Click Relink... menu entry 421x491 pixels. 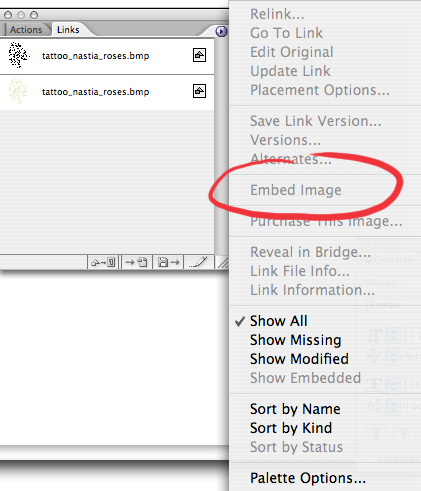[x=277, y=14]
